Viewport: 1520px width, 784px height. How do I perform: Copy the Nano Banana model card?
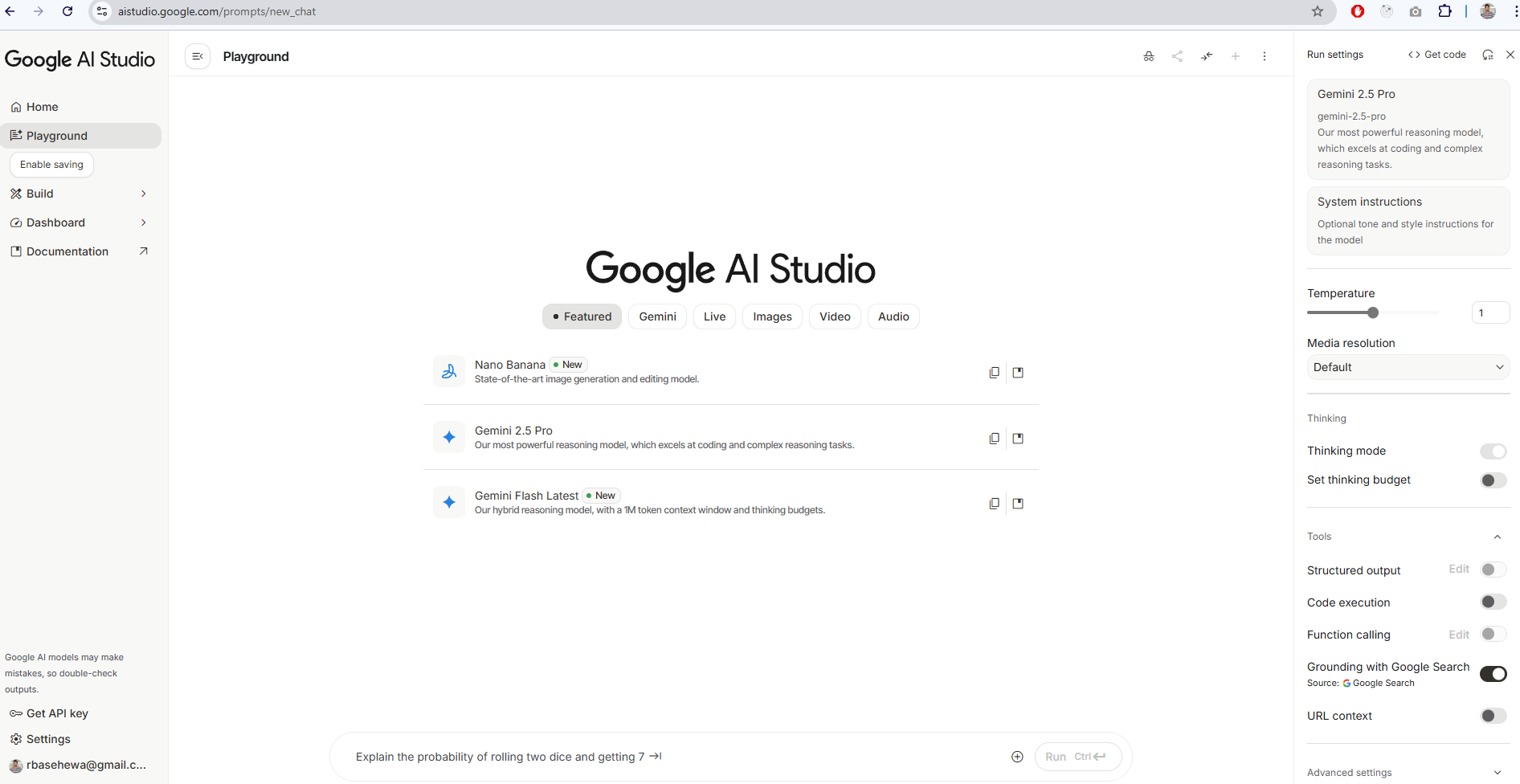[995, 372]
